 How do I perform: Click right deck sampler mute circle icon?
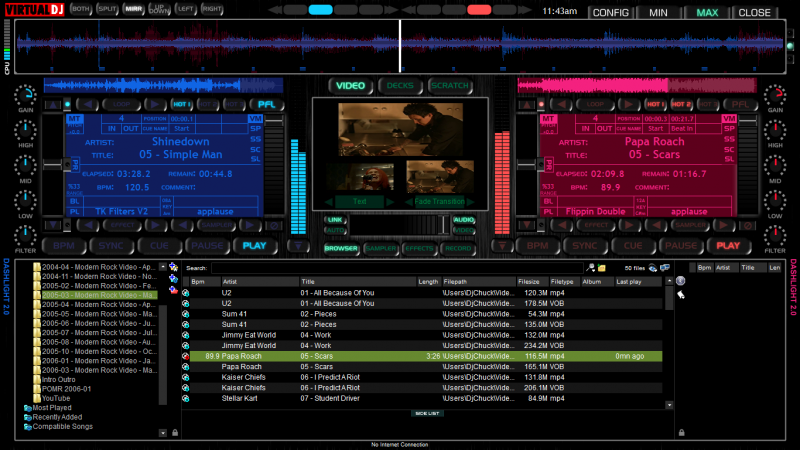point(748,225)
